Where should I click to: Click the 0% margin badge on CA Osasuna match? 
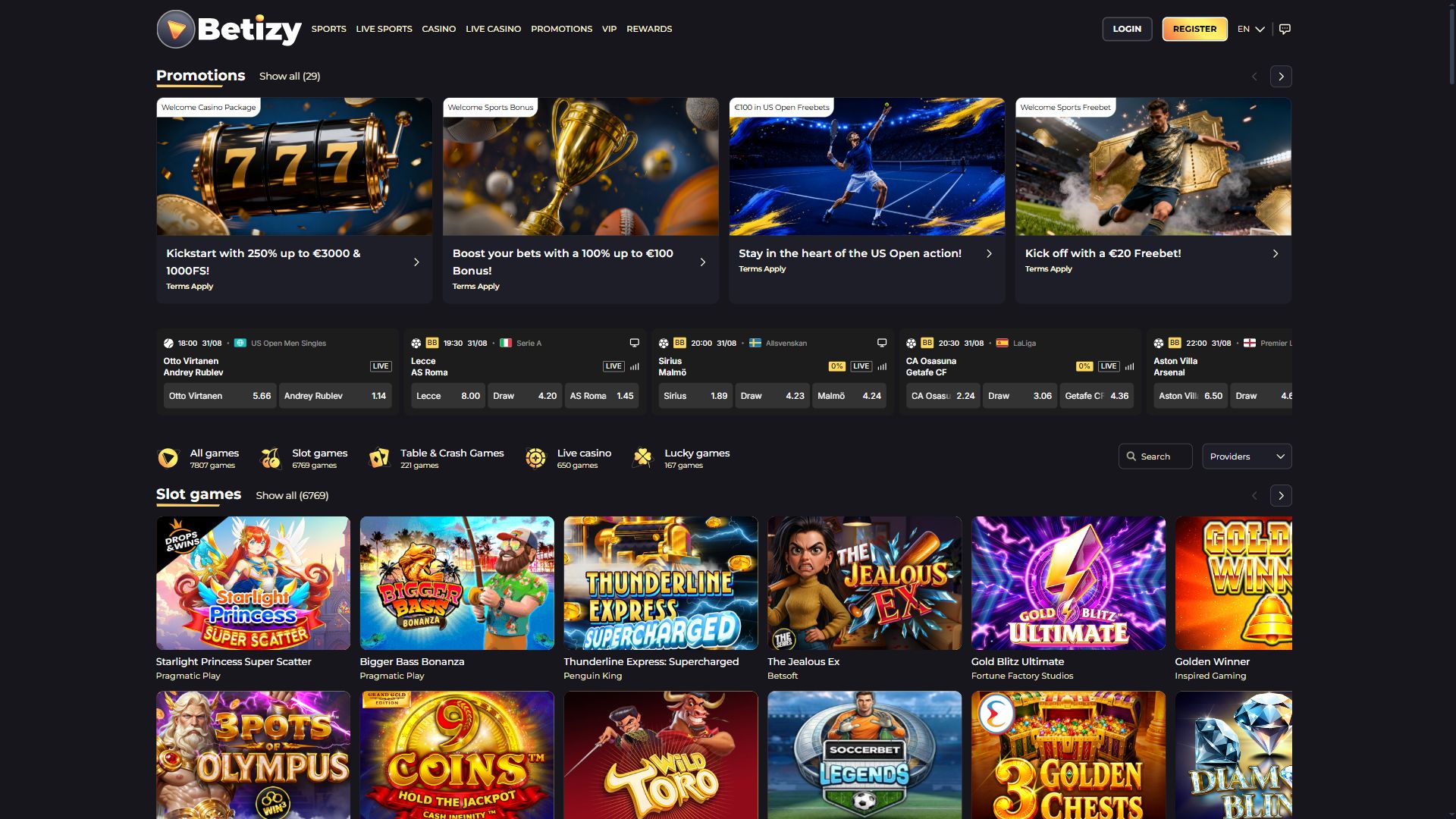point(1084,366)
